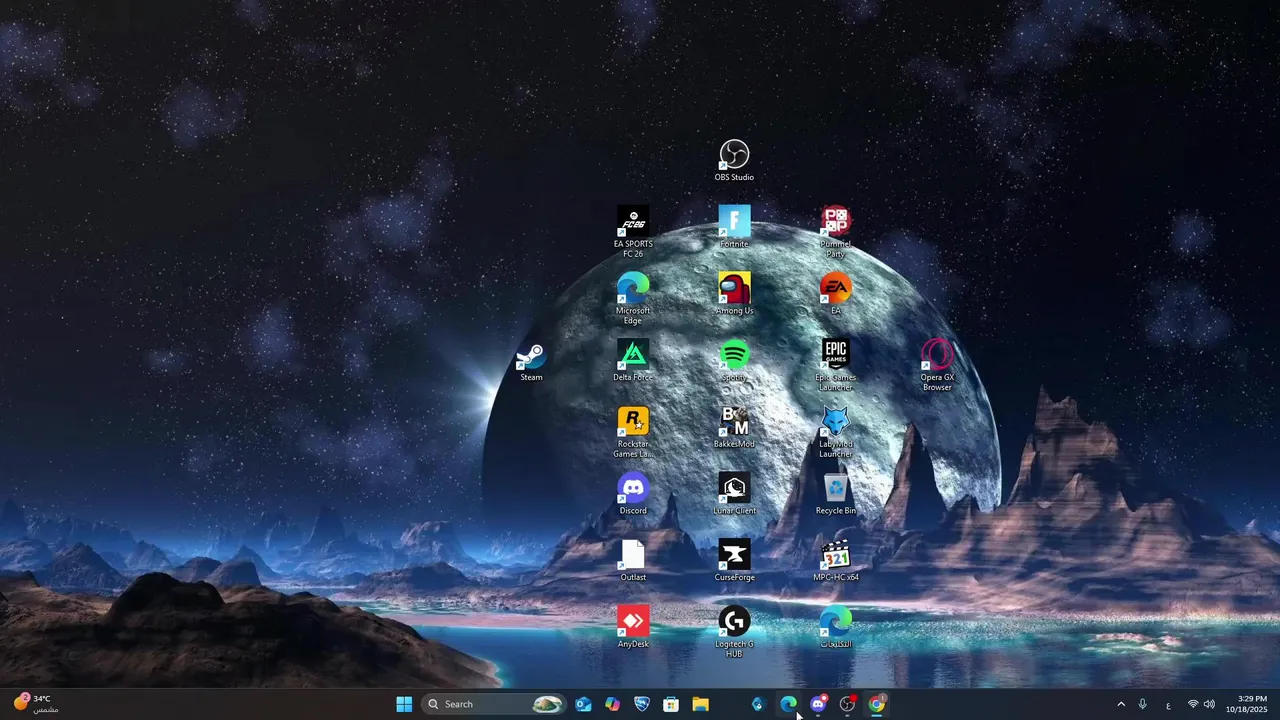Image resolution: width=1280 pixels, height=720 pixels.
Task: Select the AnyDesk desktop icon
Action: pyautogui.click(x=633, y=628)
